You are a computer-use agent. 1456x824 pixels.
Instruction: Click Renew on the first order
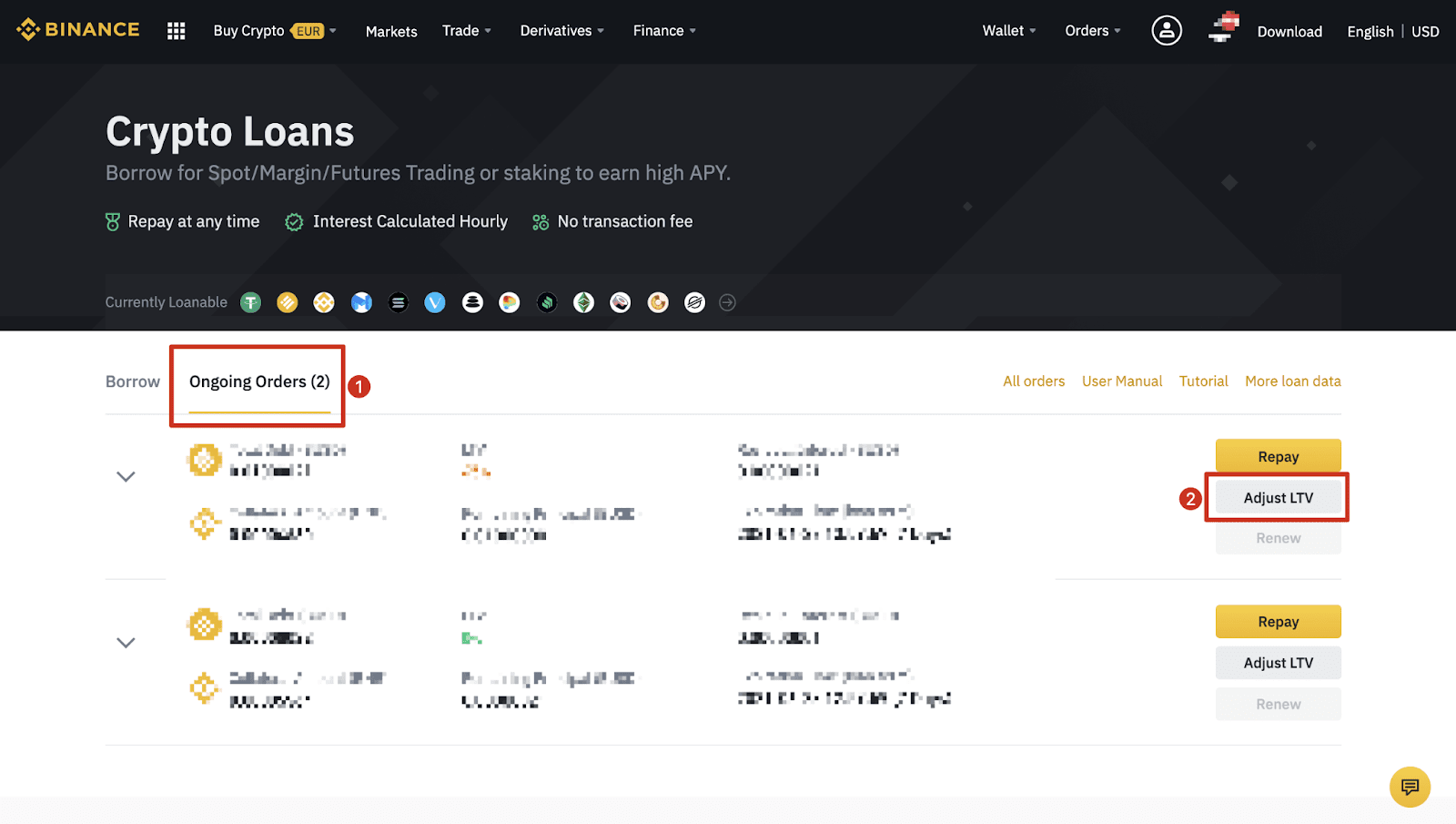(1279, 538)
